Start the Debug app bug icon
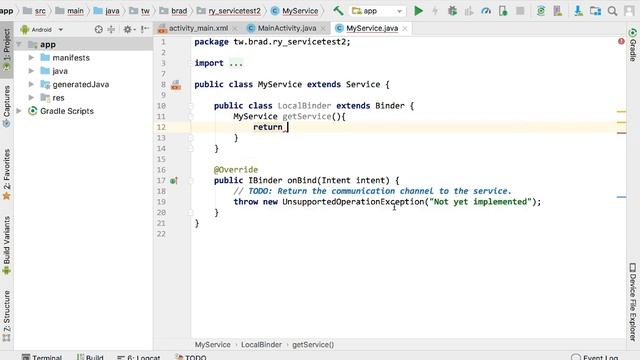 tap(452, 11)
